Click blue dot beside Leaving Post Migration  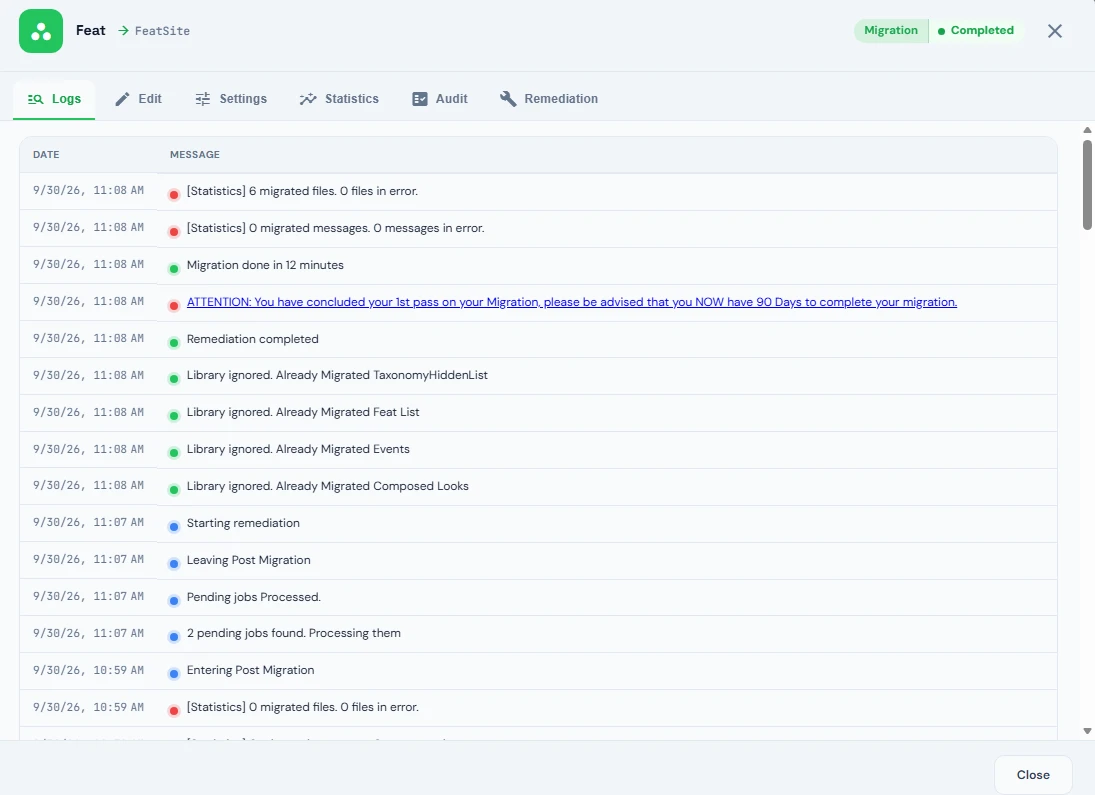point(174,564)
